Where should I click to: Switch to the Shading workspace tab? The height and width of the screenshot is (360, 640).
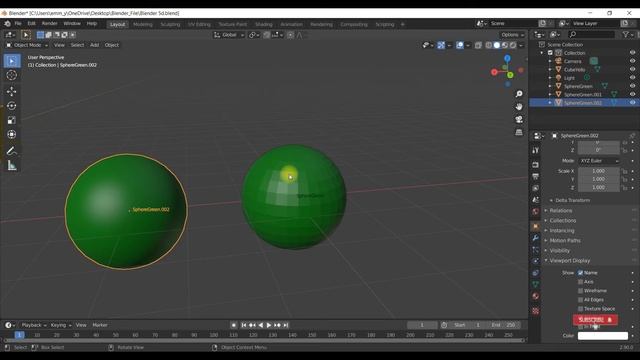pos(263,24)
